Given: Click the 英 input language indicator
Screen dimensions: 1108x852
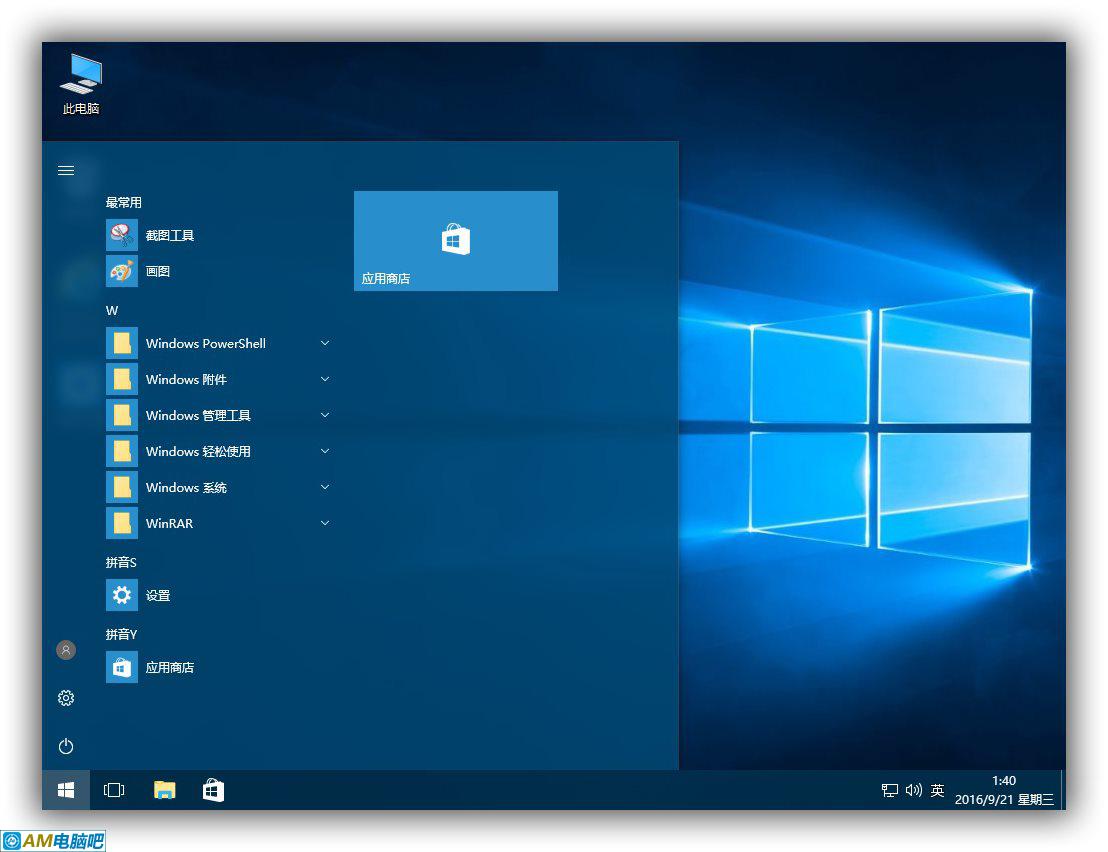Looking at the screenshot, I should tap(938, 791).
